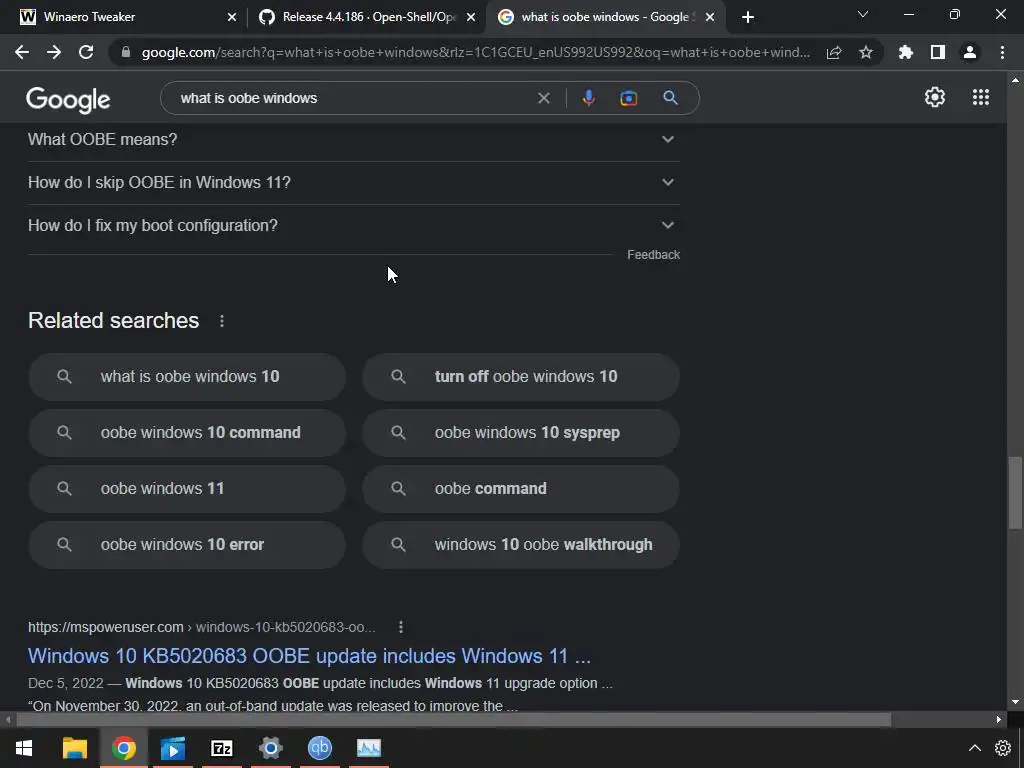
Task: Open tab search chevron in title bar
Action: click(863, 14)
